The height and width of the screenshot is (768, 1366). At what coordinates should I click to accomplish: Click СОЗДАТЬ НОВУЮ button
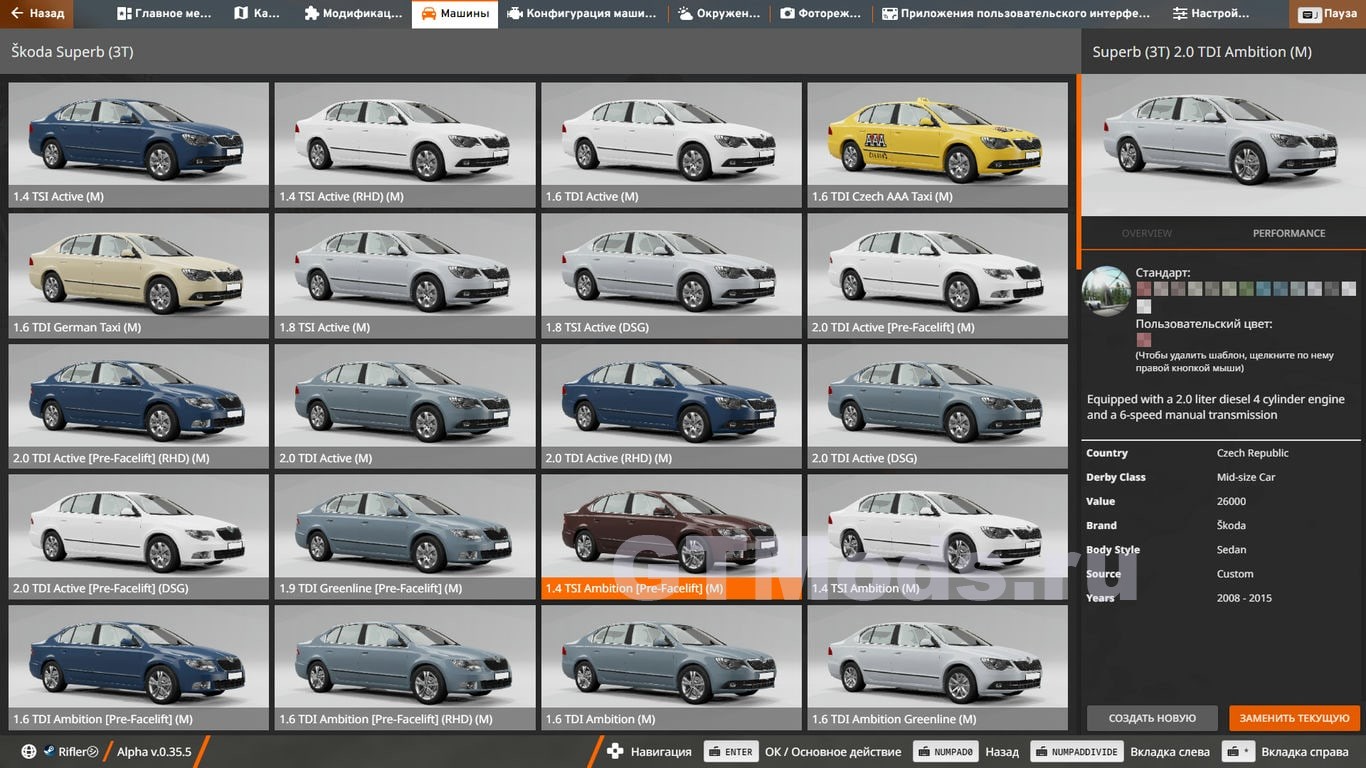(x=1152, y=718)
